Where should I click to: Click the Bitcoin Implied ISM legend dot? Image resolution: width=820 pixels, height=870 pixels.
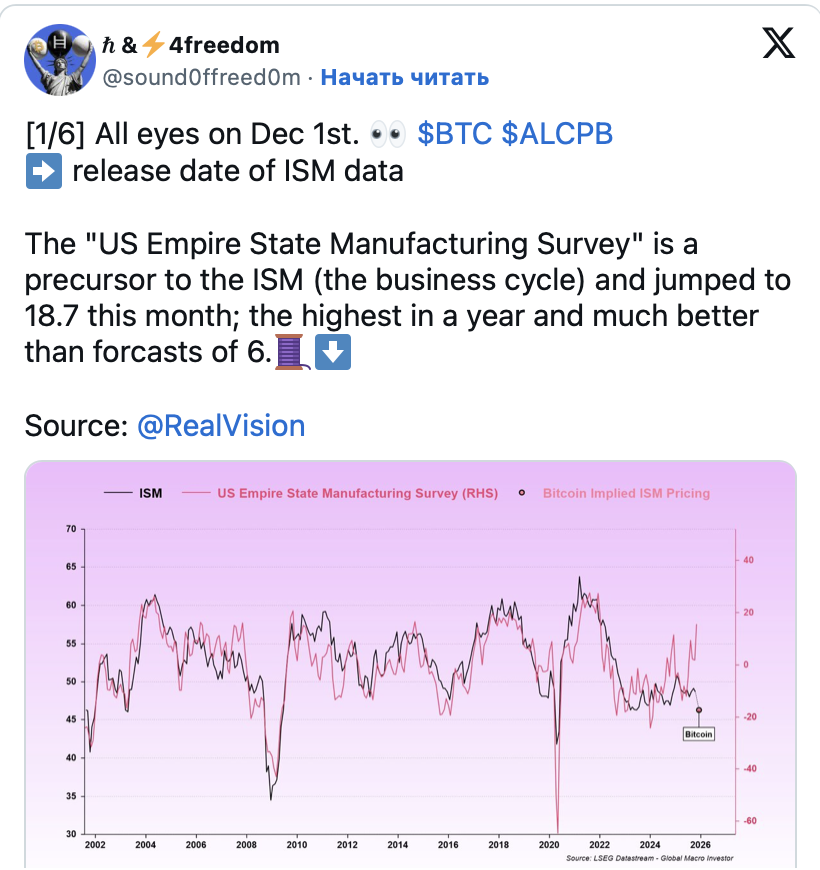(x=522, y=493)
